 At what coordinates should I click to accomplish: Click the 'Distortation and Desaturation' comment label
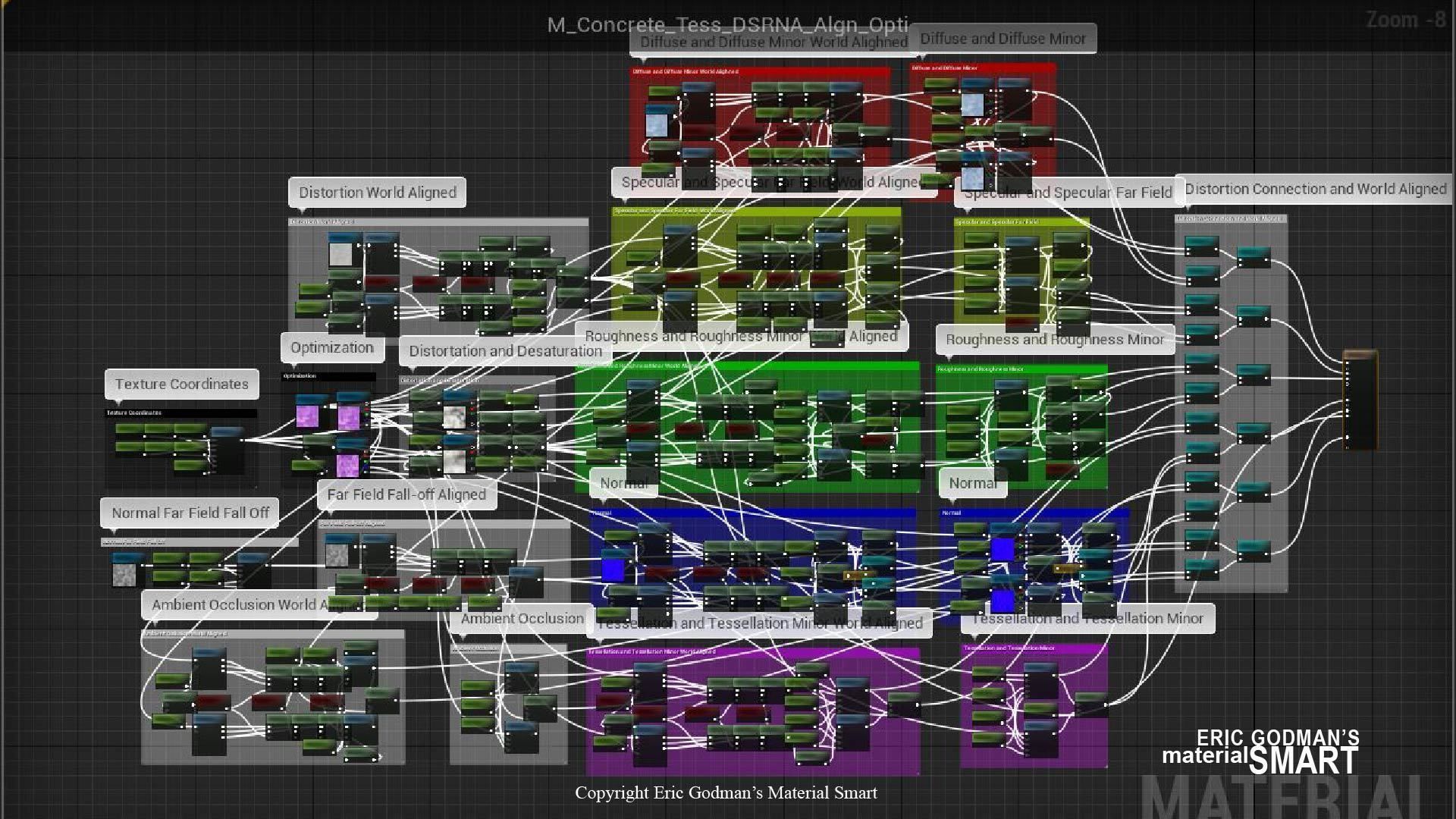coord(505,351)
